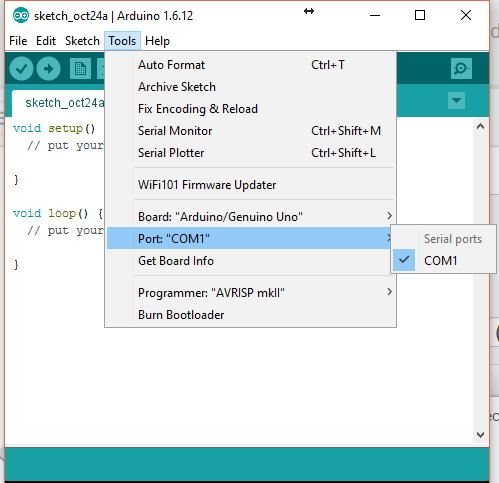Expand the Programmer submenu arrow
Screen dimensions: 499x483
pos(389,292)
